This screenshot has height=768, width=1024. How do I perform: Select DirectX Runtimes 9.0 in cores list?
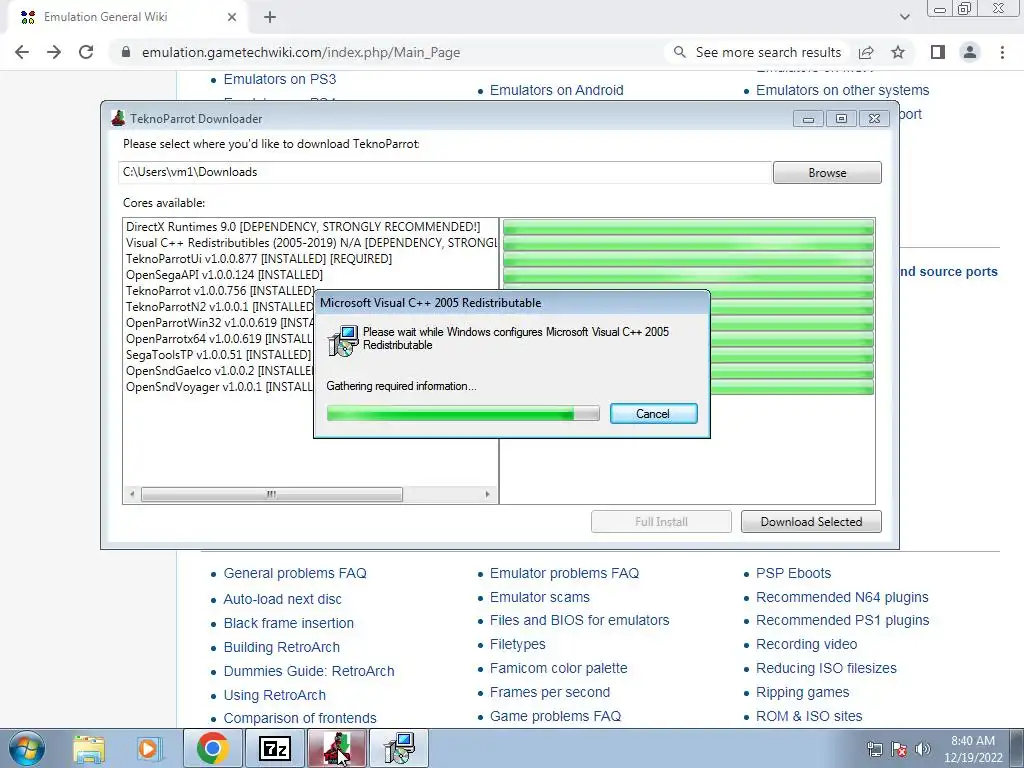303,227
